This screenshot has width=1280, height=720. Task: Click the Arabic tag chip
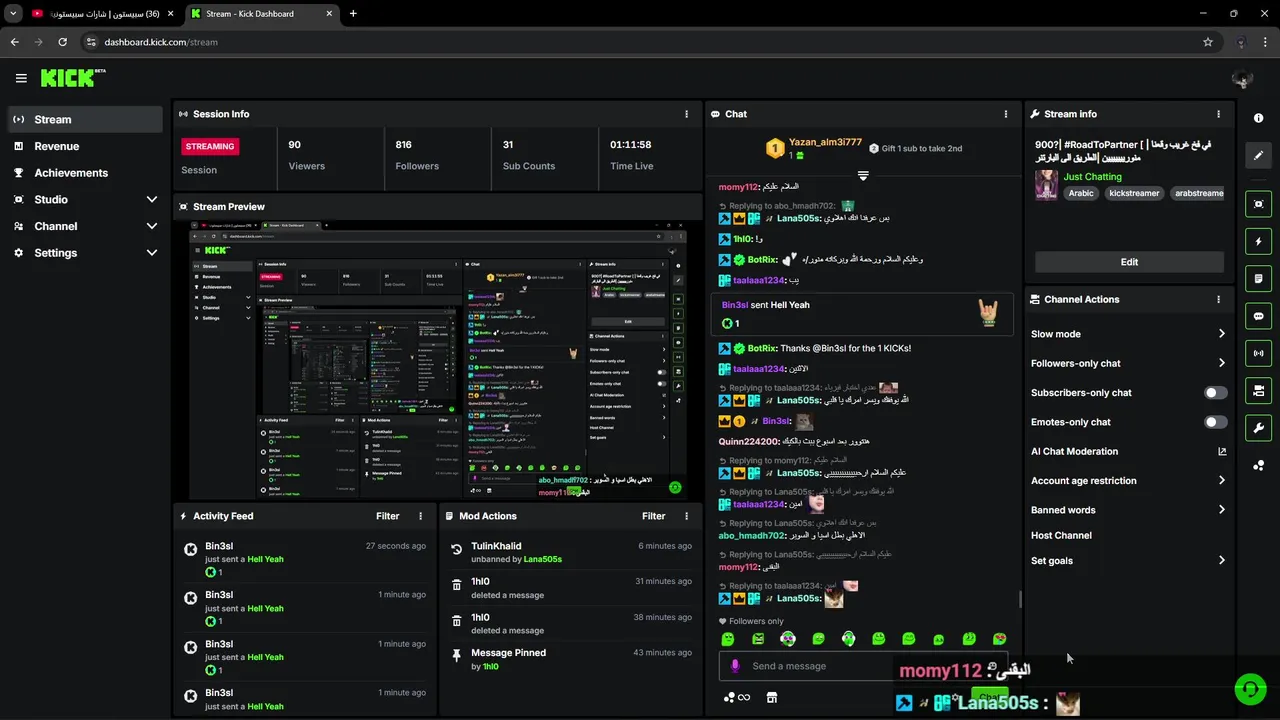1081,193
